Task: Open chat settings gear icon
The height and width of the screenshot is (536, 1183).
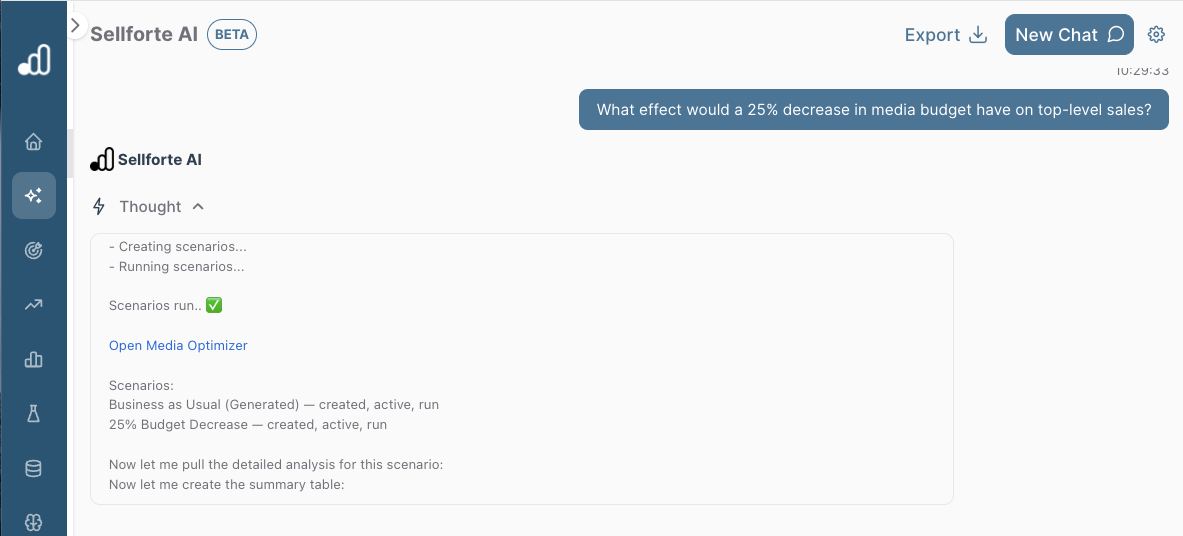Action: tap(1156, 35)
